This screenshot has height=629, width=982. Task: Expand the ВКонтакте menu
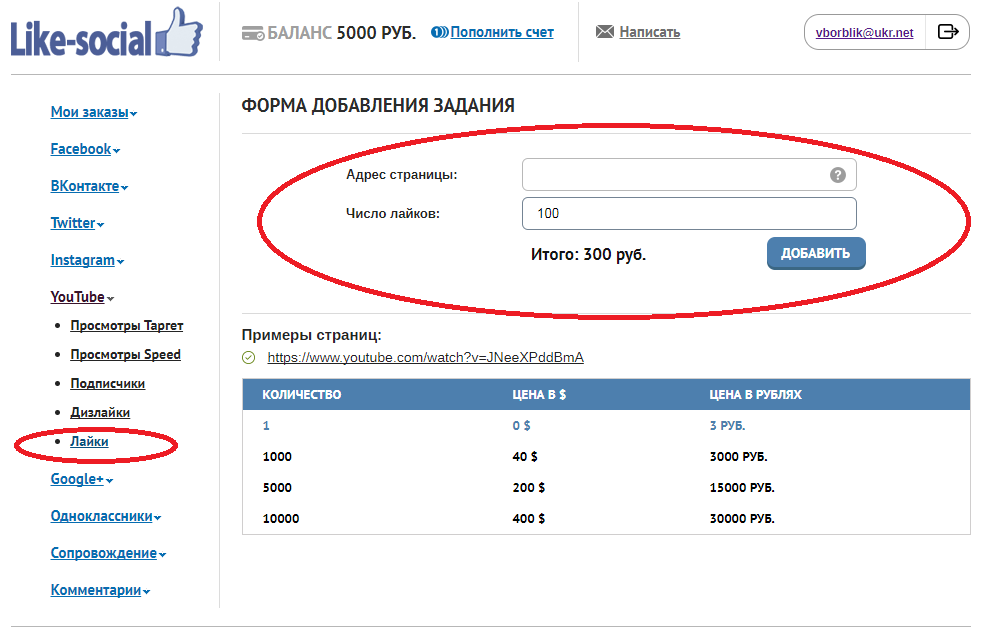(x=89, y=186)
